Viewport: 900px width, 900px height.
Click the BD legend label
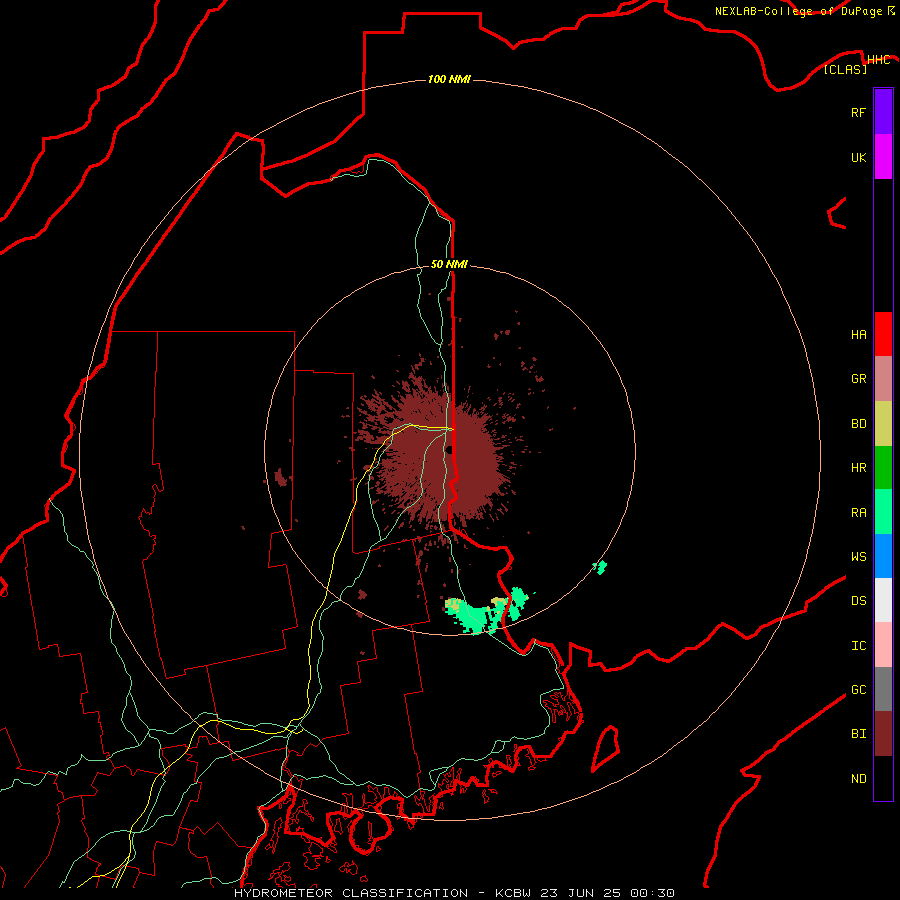(858, 424)
